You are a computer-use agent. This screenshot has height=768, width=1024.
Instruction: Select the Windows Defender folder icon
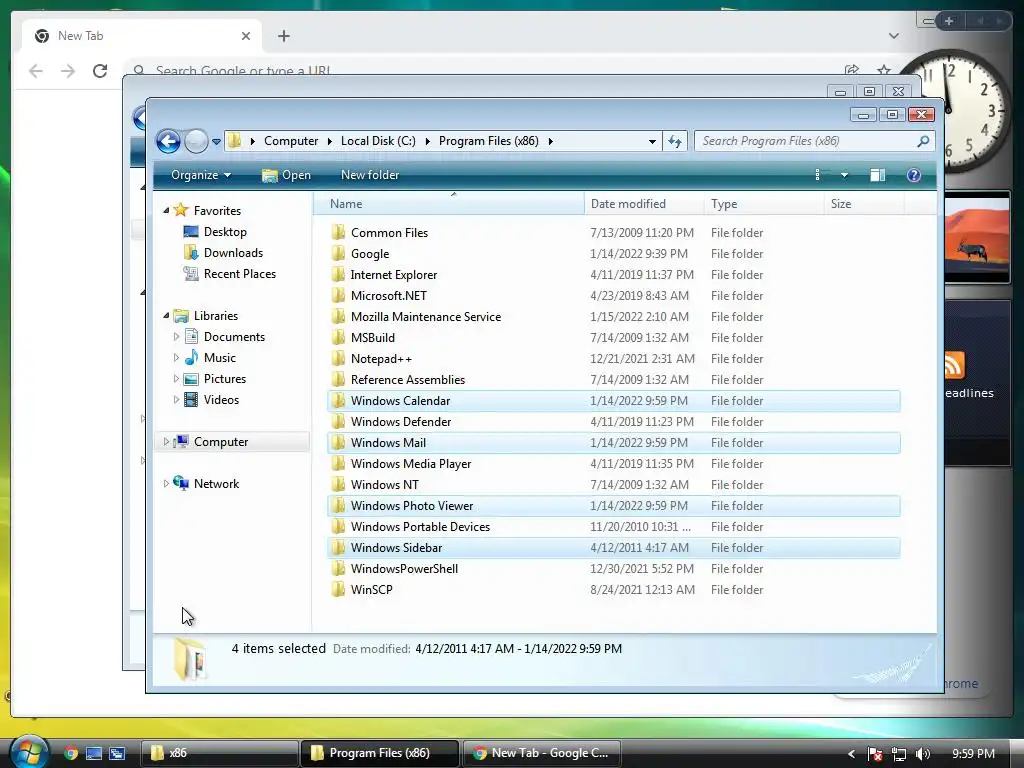[x=338, y=422]
